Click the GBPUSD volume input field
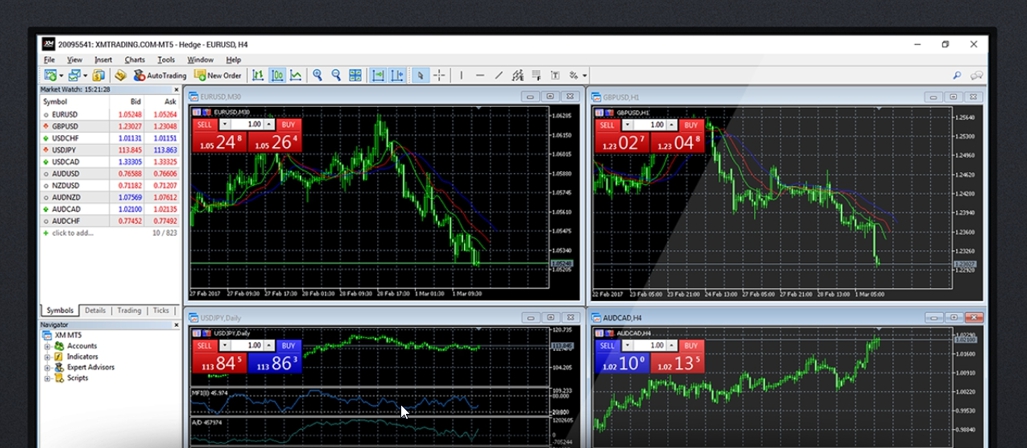 point(655,125)
